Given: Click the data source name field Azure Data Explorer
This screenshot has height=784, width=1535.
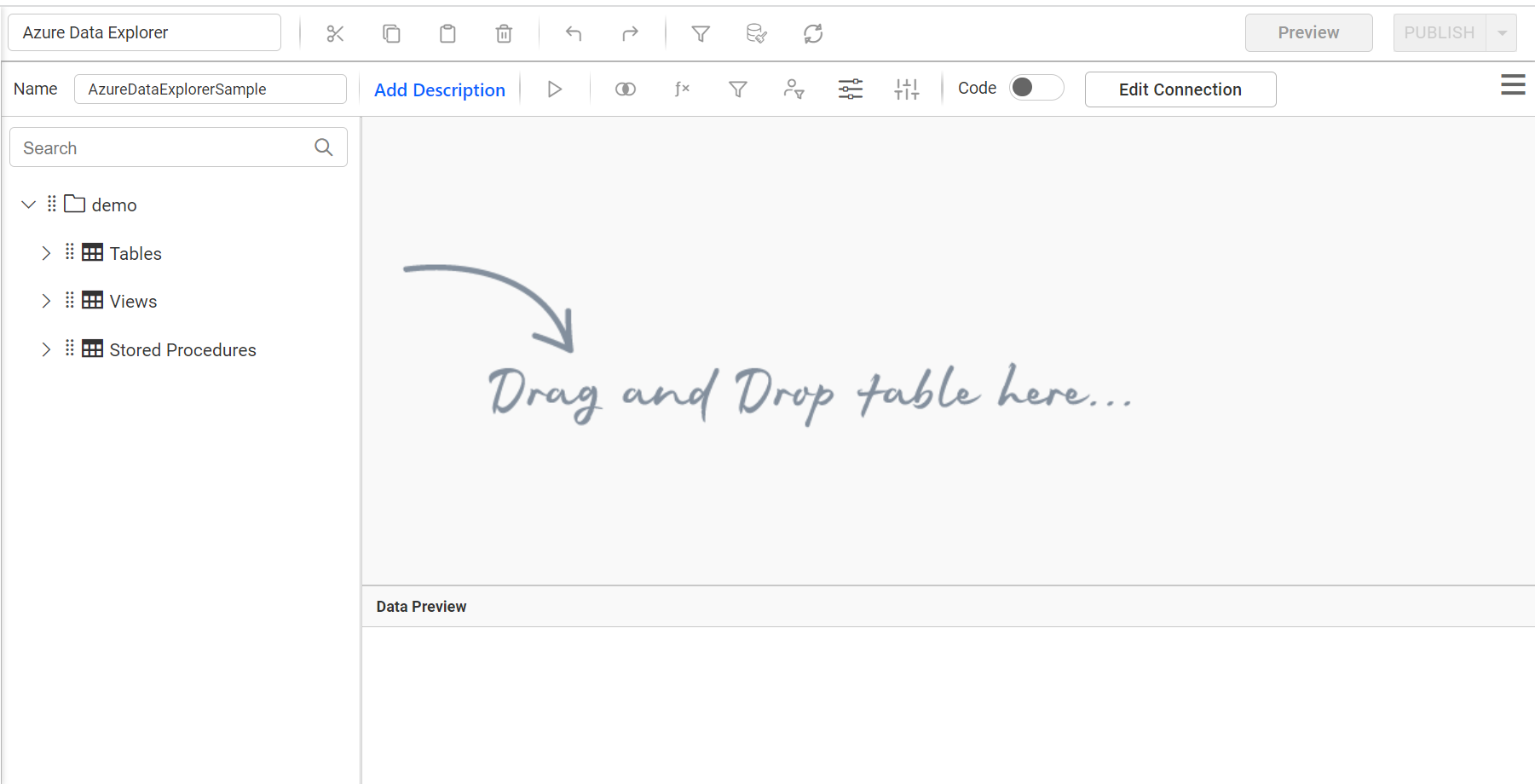Looking at the screenshot, I should (144, 32).
